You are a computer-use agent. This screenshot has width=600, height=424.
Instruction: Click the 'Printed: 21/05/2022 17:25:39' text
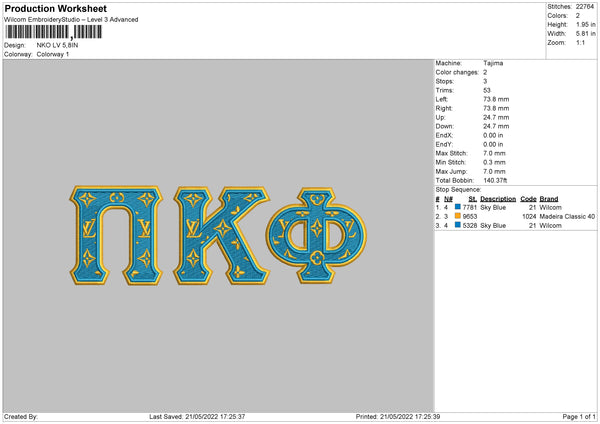398,417
